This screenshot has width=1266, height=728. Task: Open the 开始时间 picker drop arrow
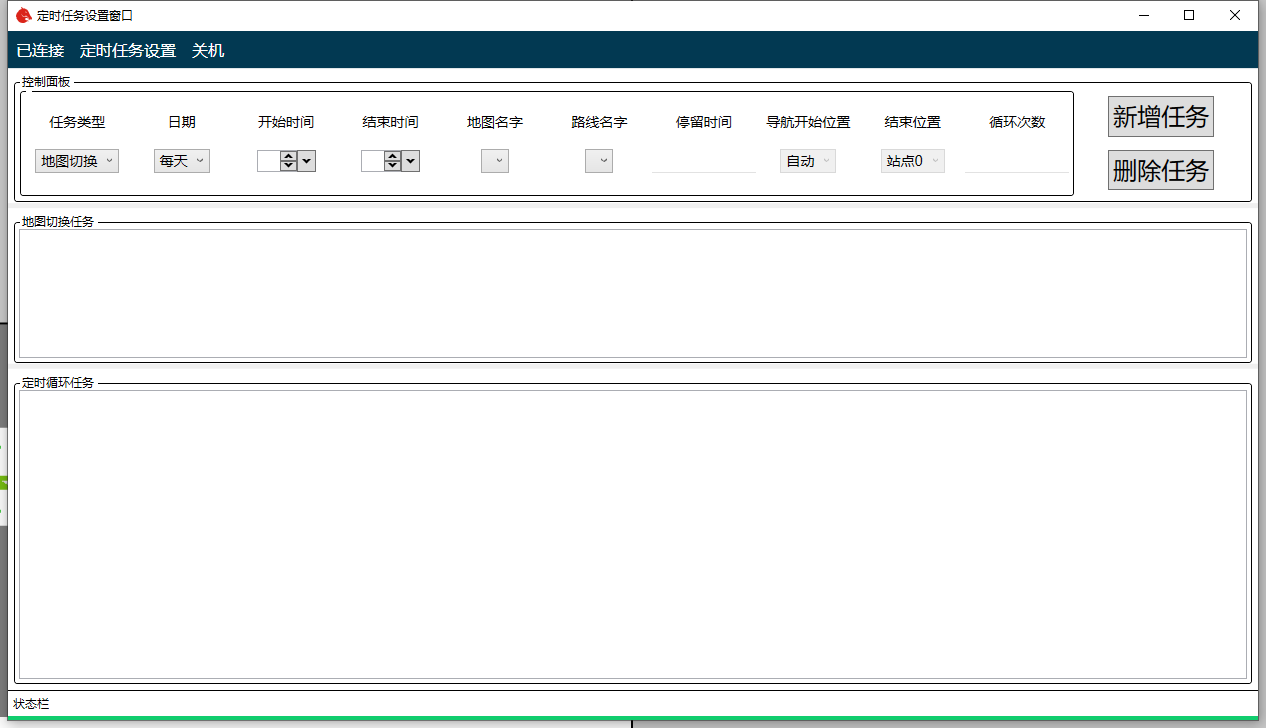tap(307, 161)
